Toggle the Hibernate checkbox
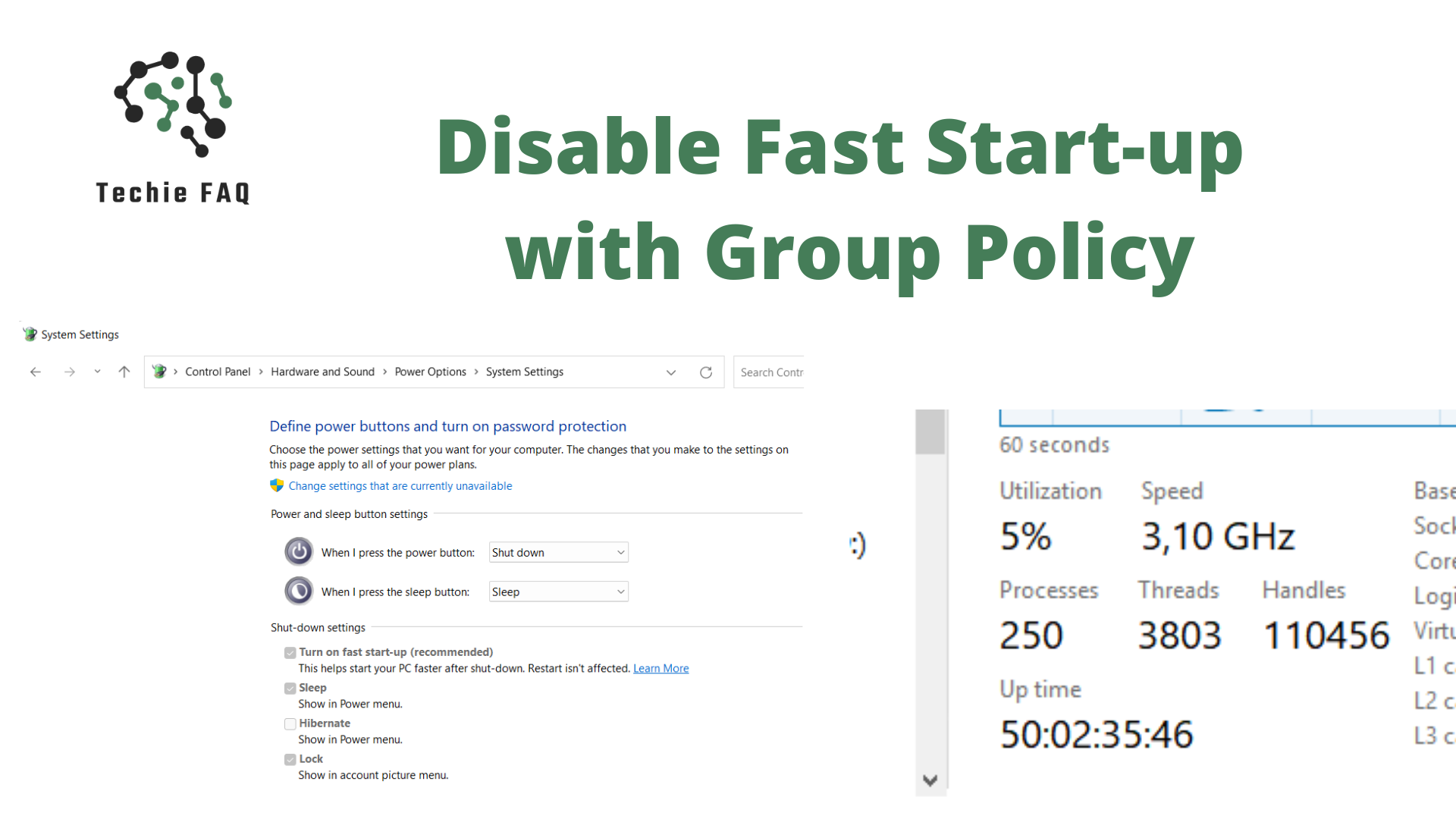1456x819 pixels. [x=290, y=724]
